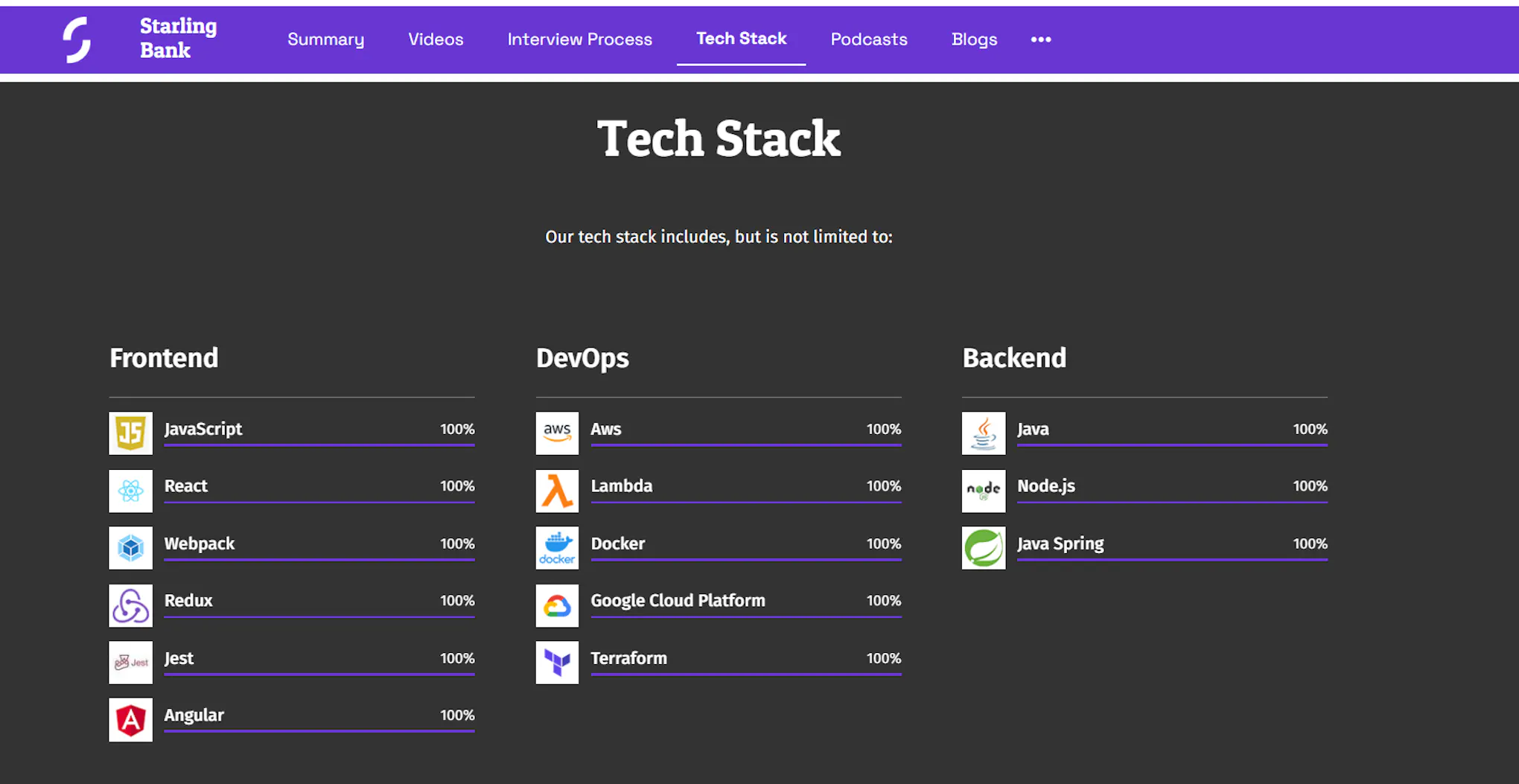Click the React atom icon
1519x784 pixels.
point(130,491)
